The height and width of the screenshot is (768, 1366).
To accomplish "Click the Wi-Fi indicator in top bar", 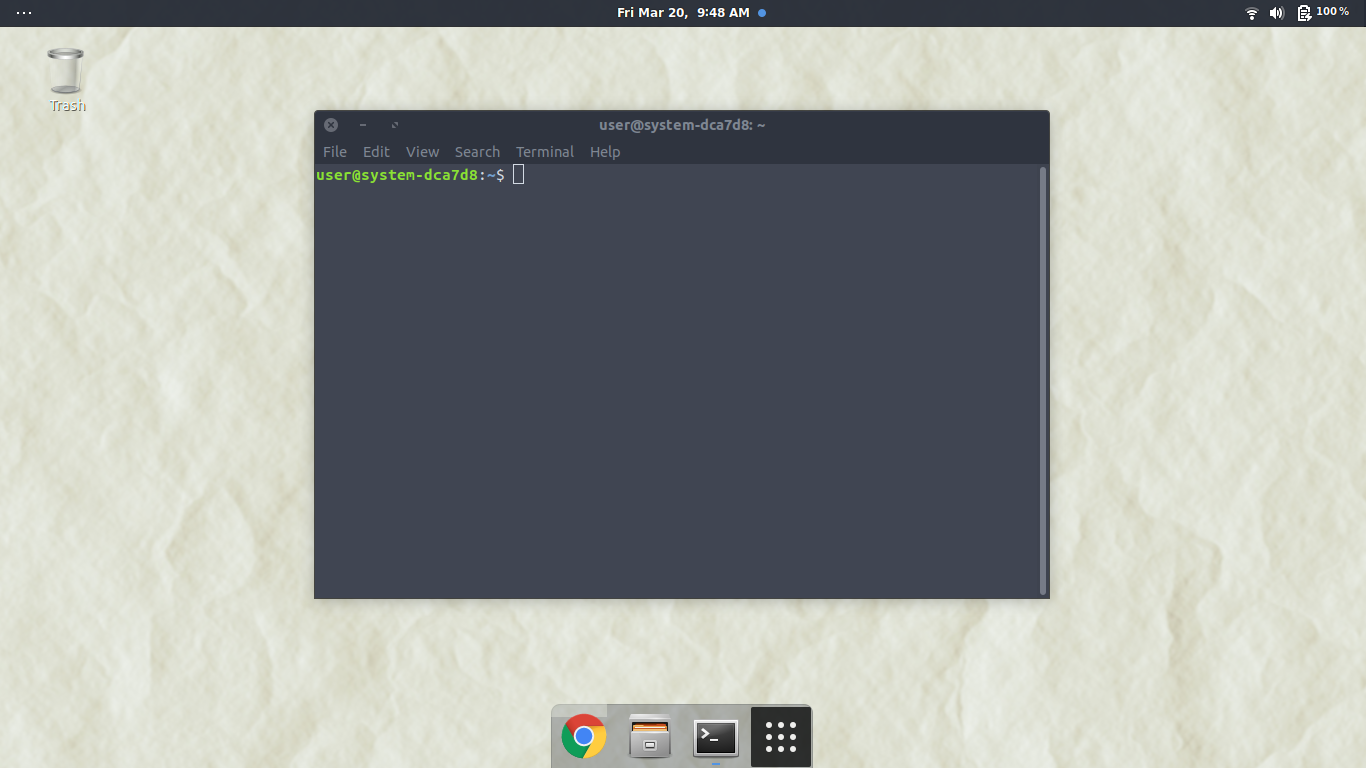I will (x=1252, y=13).
